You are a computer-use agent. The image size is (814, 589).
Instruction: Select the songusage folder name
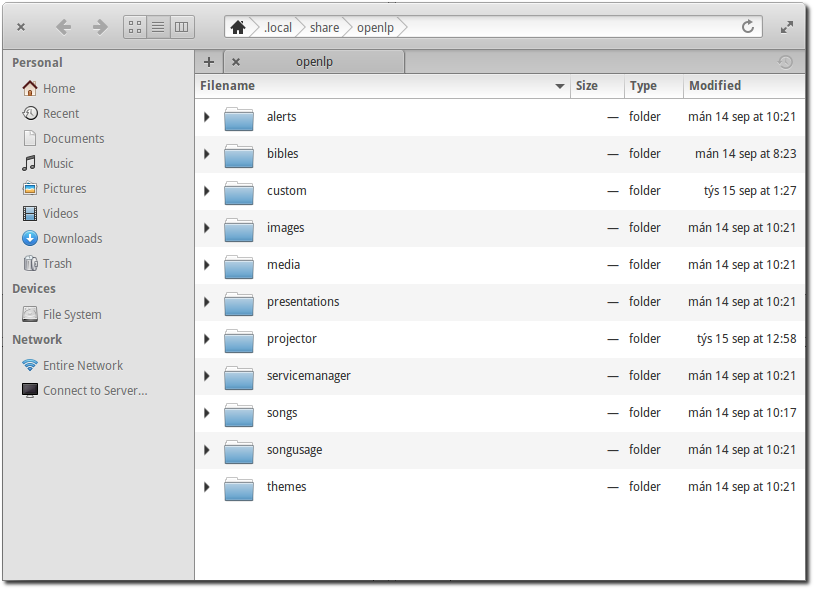coord(294,450)
